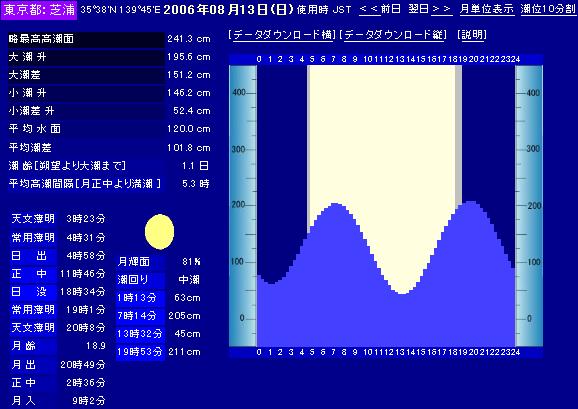Viewport: 578px width, 409px height.
Task: Go to previous day via 前日 link
Action: pyautogui.click(x=380, y=9)
